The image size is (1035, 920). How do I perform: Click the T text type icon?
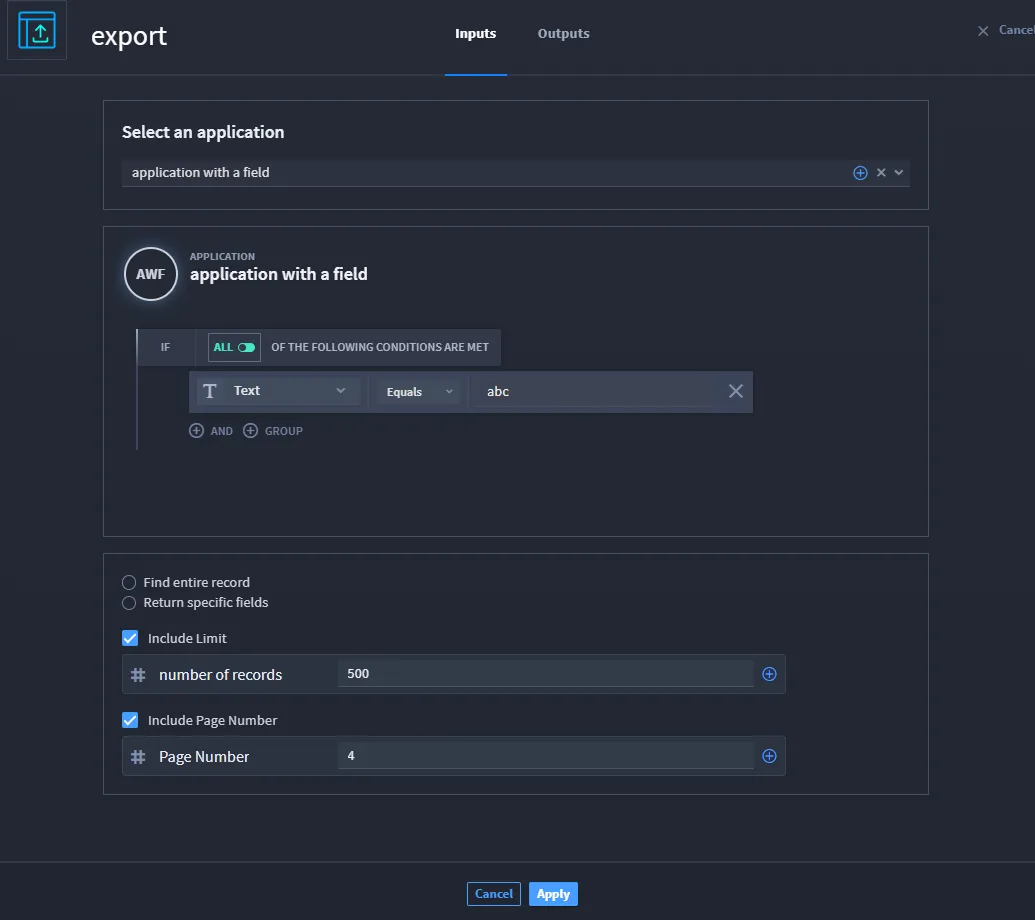[x=210, y=391]
